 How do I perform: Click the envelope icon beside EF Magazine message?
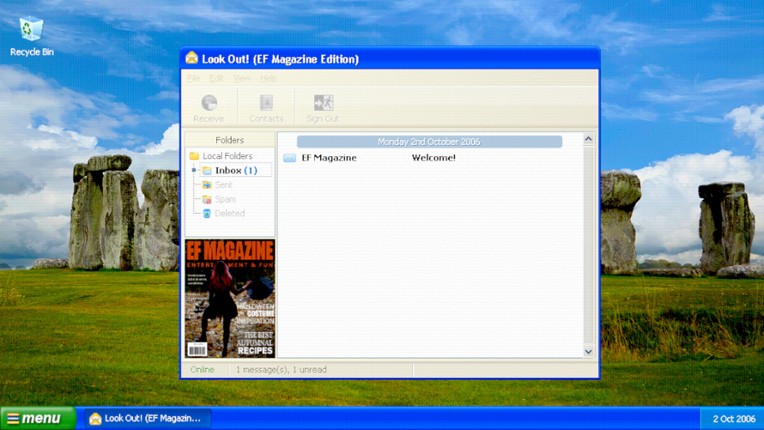click(289, 158)
